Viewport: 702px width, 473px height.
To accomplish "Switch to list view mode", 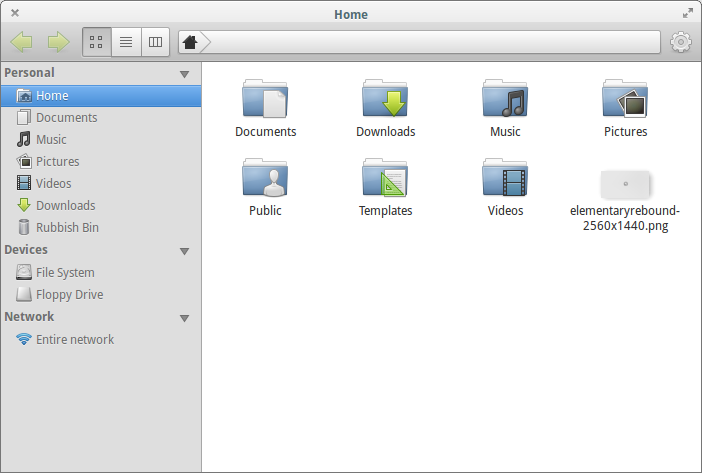I will click(126, 42).
